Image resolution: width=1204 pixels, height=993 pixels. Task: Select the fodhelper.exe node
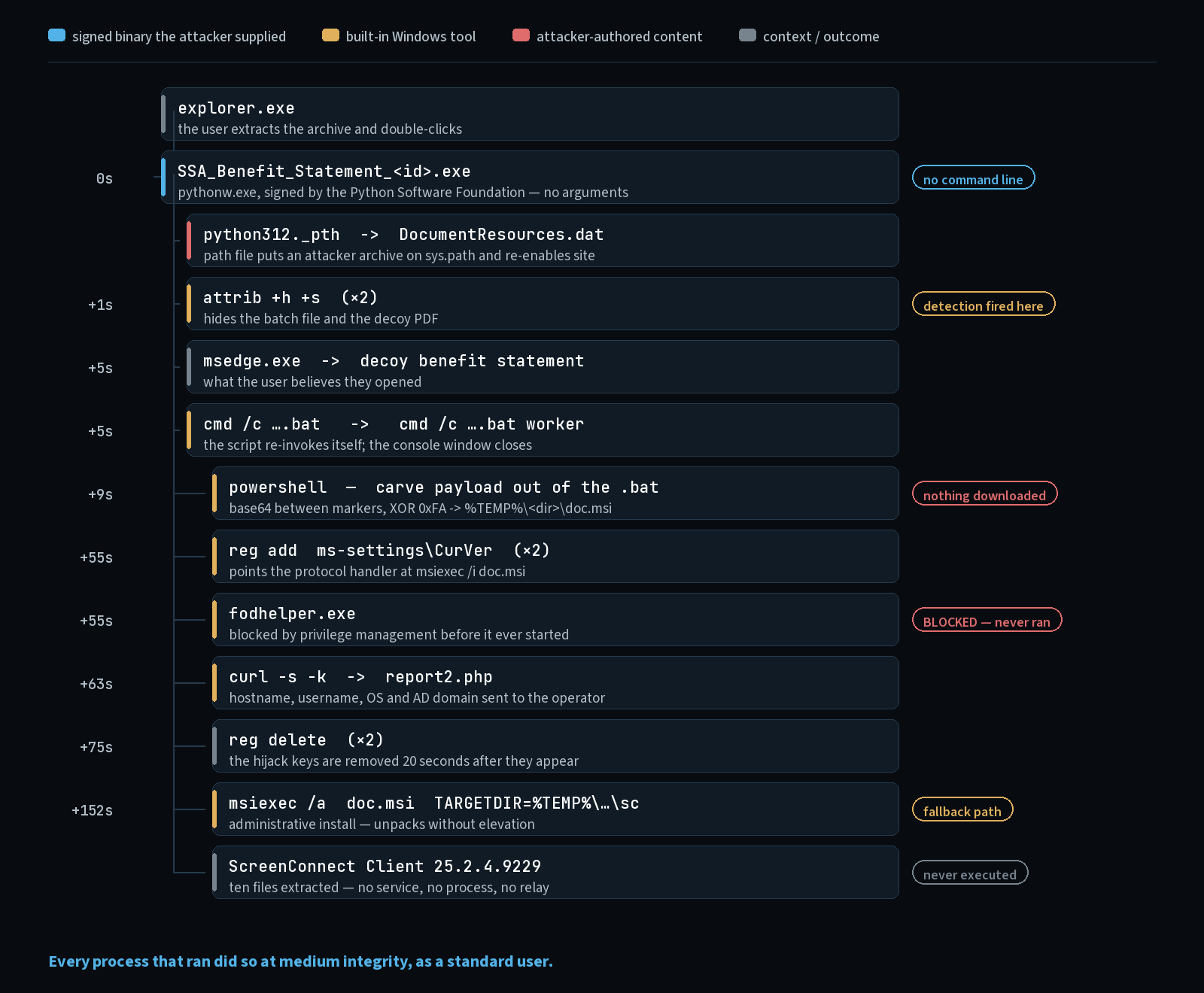click(555, 620)
